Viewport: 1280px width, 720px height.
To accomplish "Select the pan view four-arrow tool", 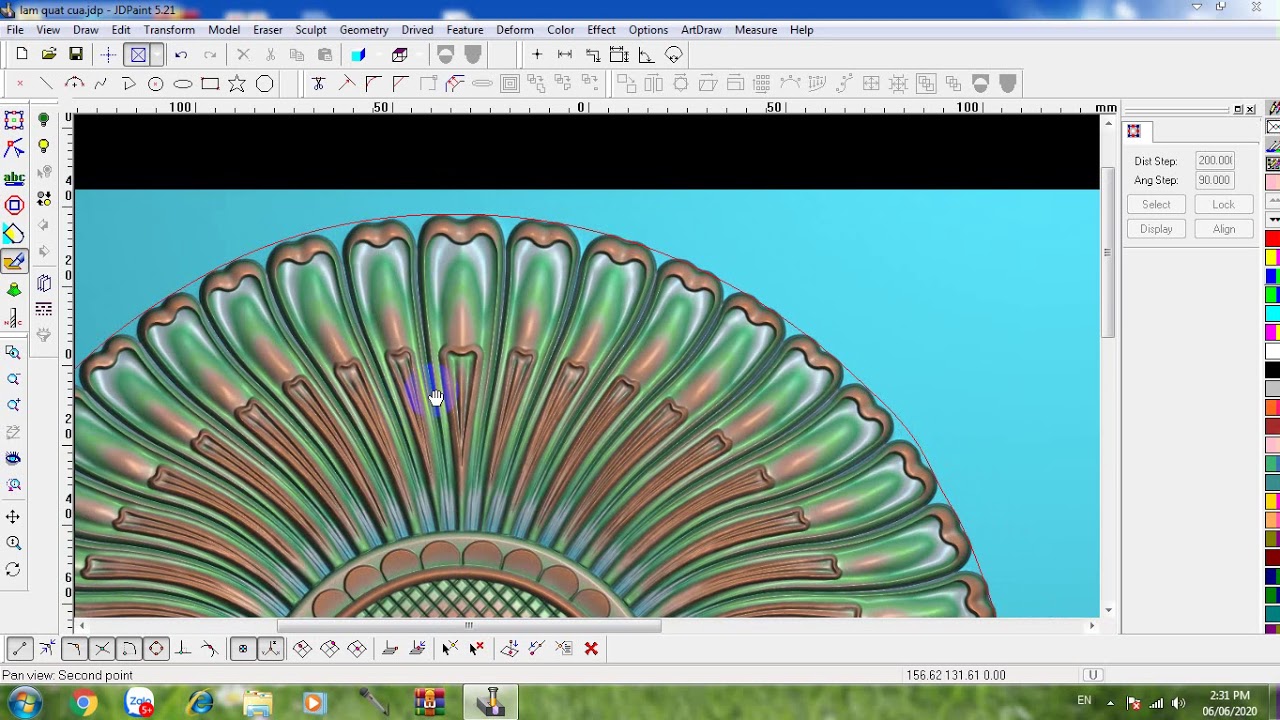I will (x=13, y=517).
